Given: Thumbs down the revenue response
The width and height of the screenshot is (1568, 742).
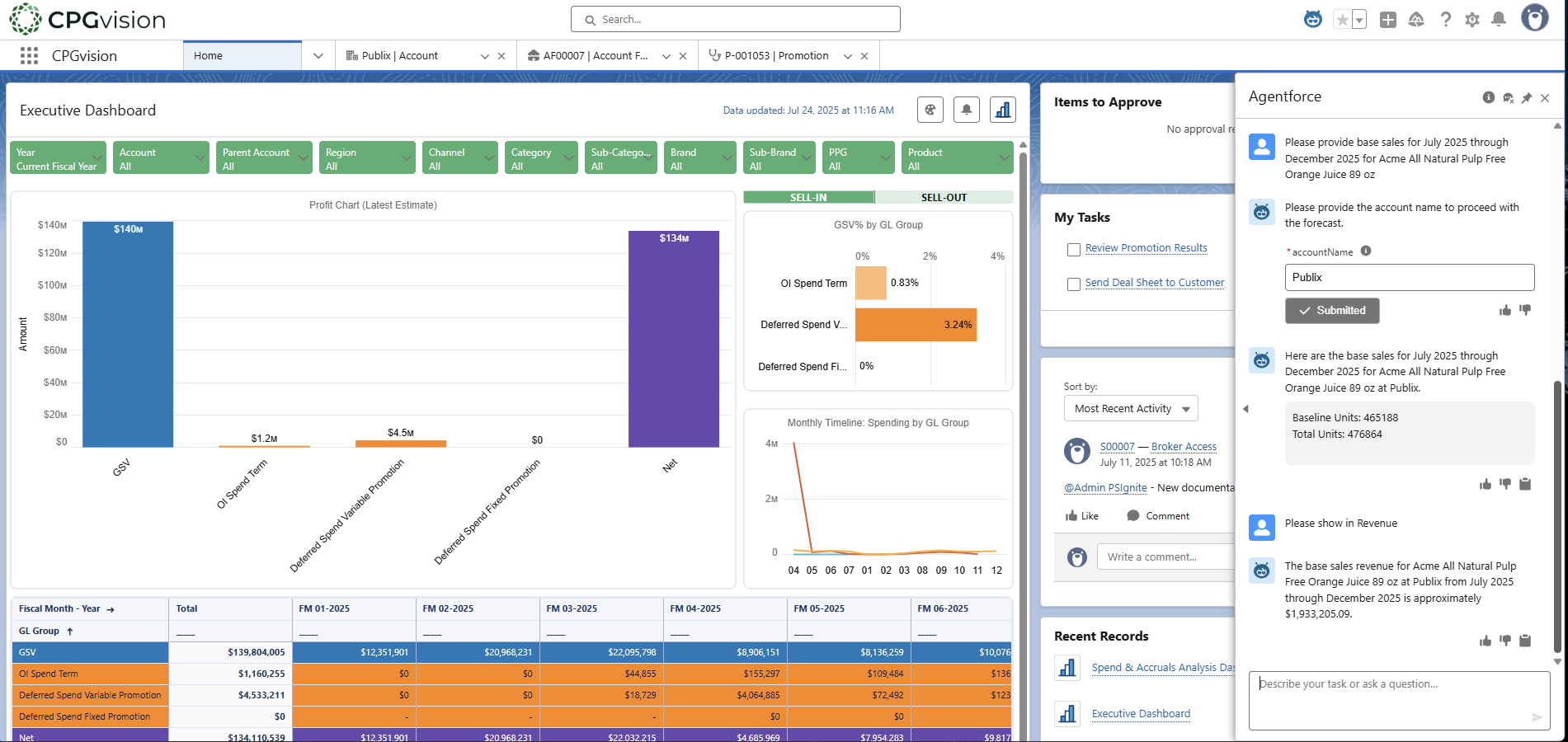Looking at the screenshot, I should point(1505,641).
